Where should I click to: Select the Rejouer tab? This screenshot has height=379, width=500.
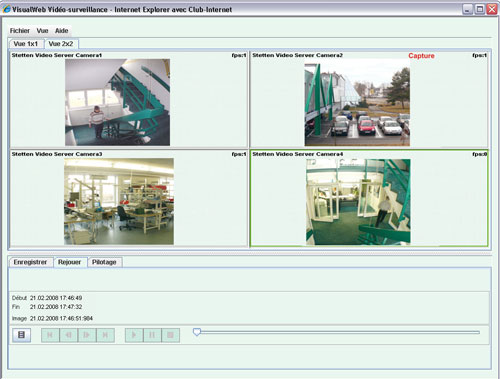[69, 262]
